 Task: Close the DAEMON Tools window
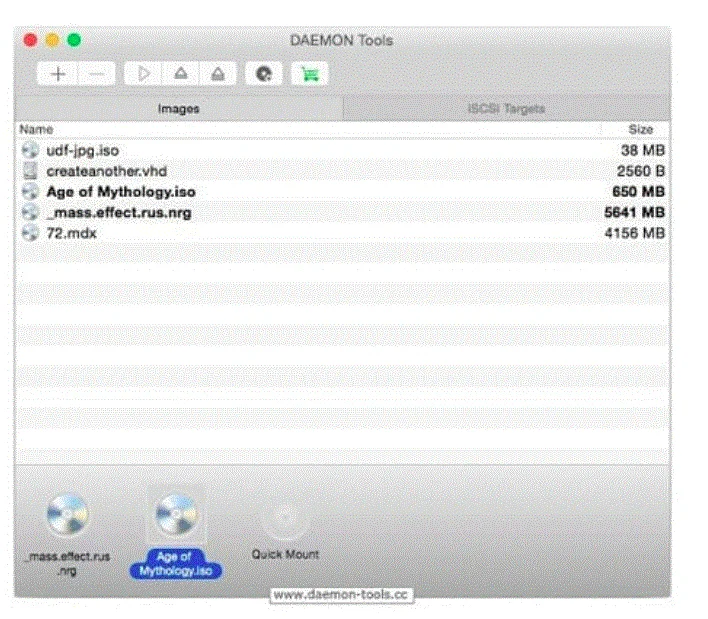30,40
